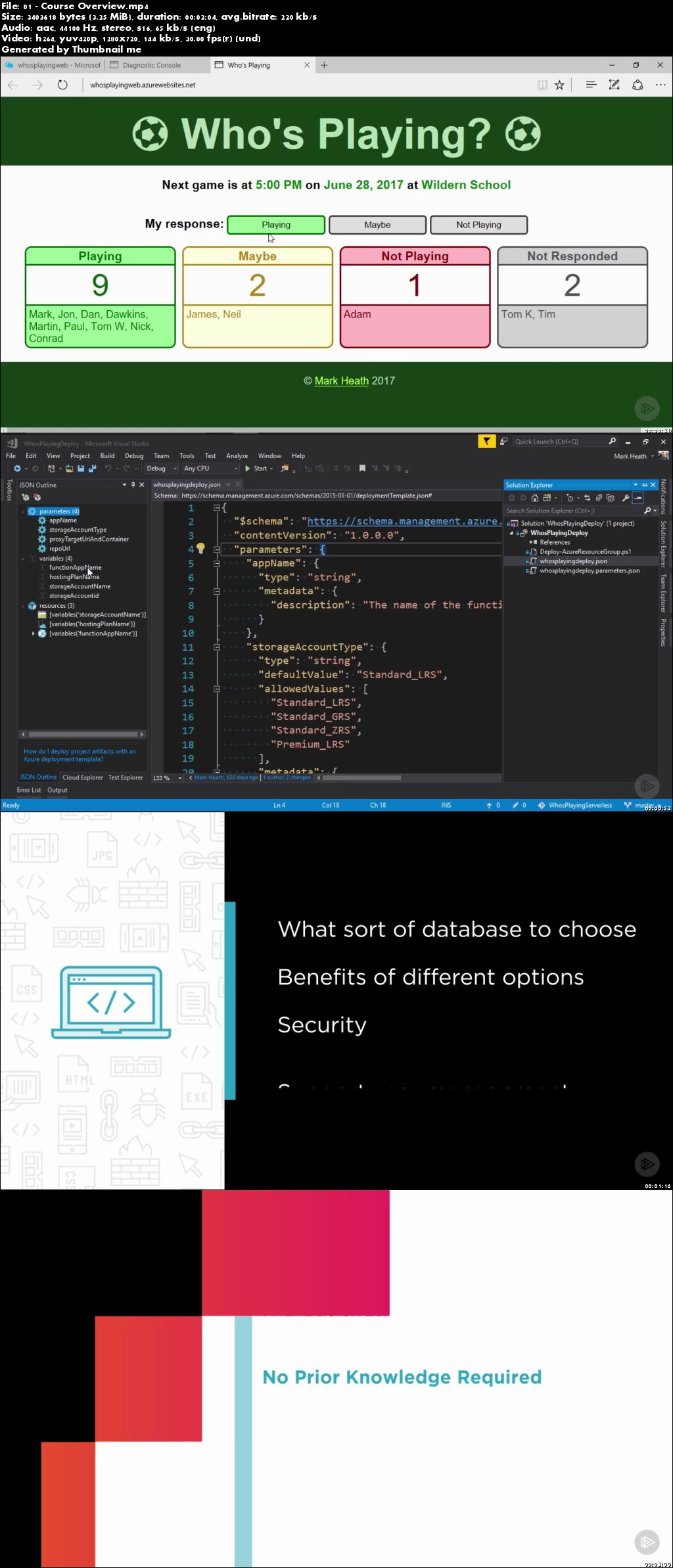The image size is (673, 1568).
Task: Open Visual Studio Build menu
Action: tap(107, 455)
